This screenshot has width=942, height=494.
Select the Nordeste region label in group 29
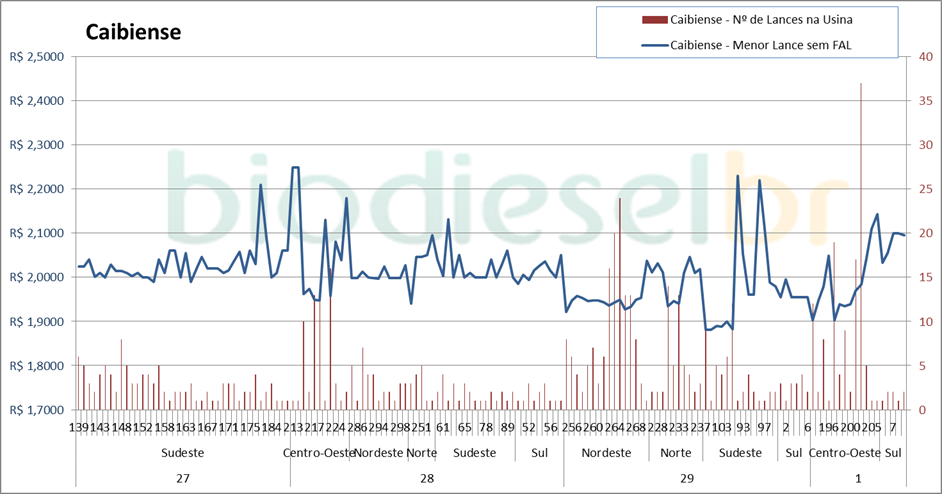tap(606, 453)
